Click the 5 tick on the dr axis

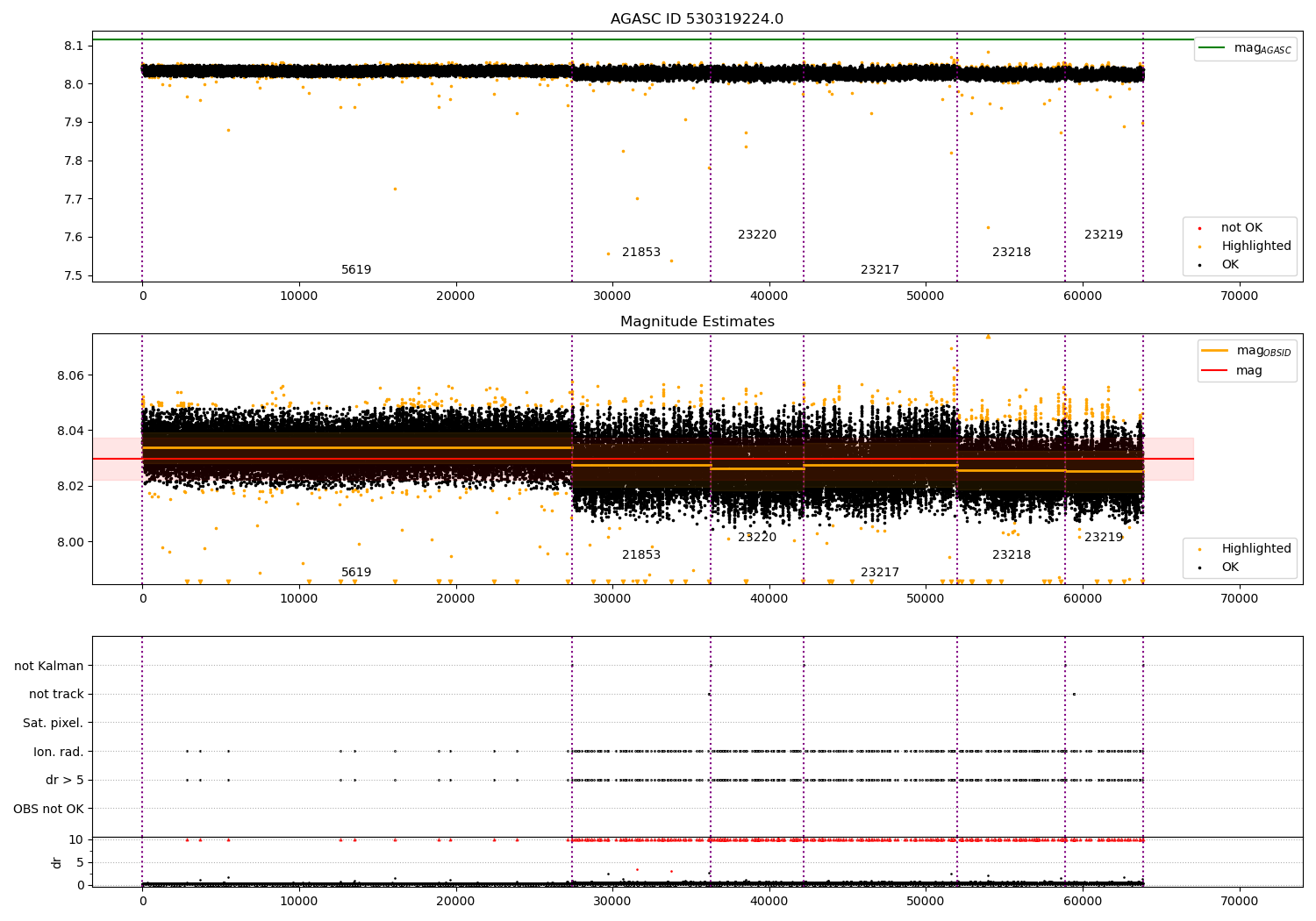tap(80, 862)
